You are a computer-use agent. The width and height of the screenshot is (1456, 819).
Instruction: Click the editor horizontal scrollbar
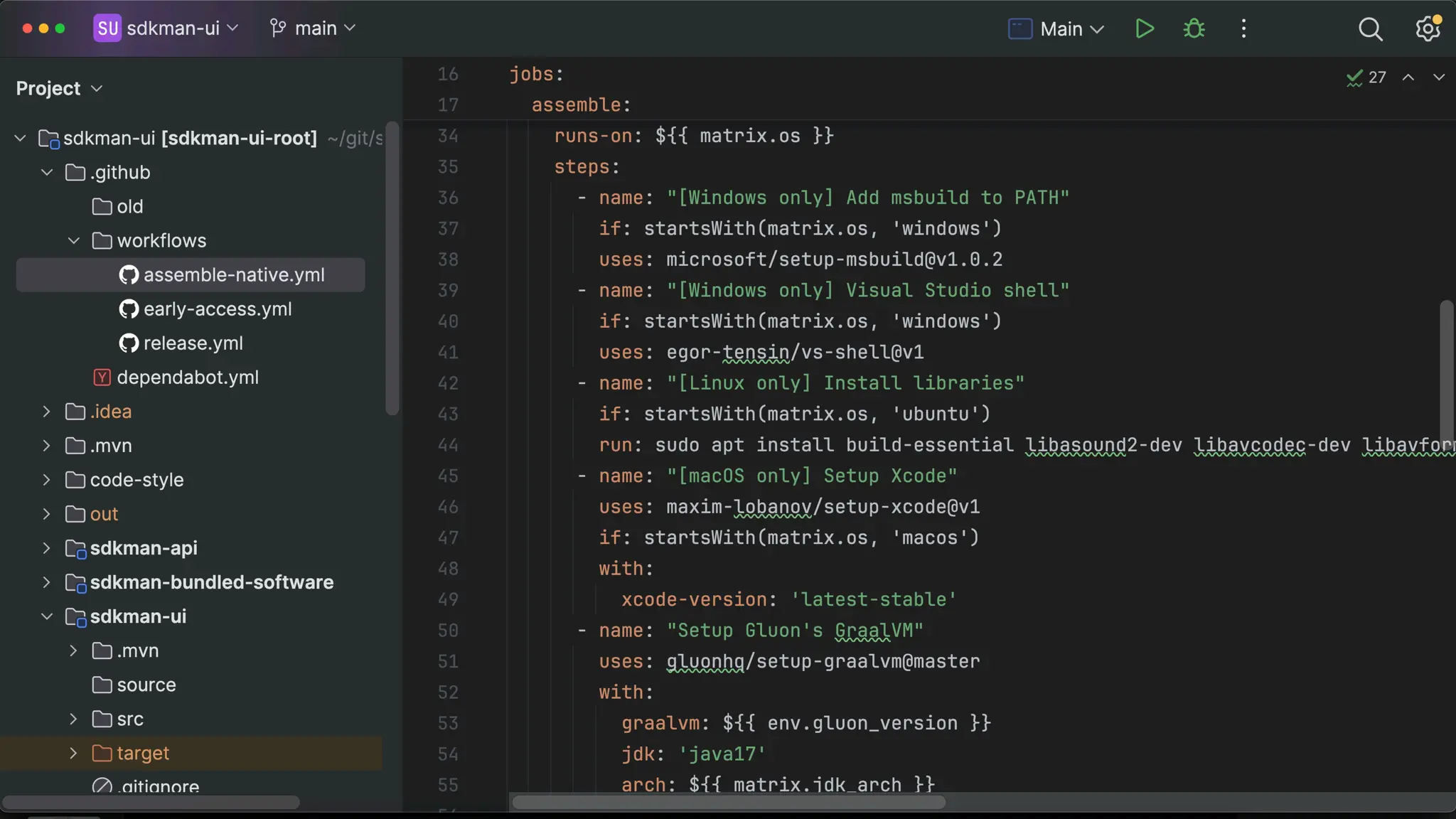click(729, 802)
